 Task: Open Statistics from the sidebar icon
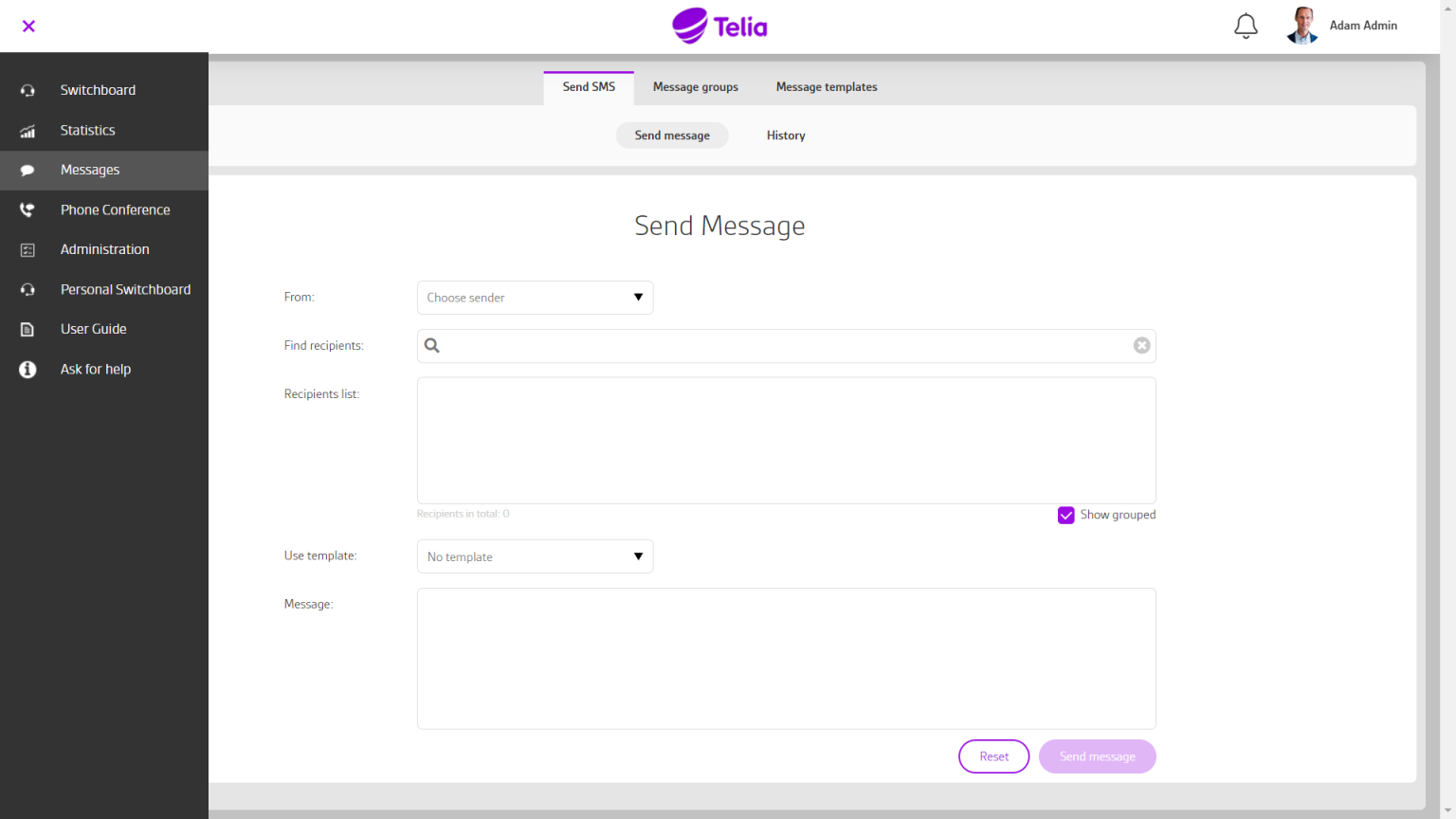point(27,130)
